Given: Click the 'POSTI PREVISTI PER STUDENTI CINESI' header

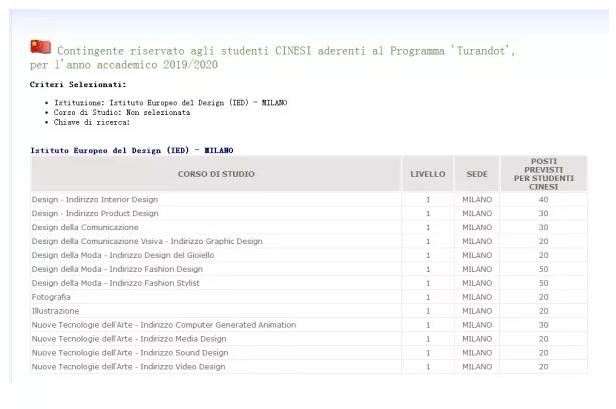Looking at the screenshot, I should [x=544, y=174].
